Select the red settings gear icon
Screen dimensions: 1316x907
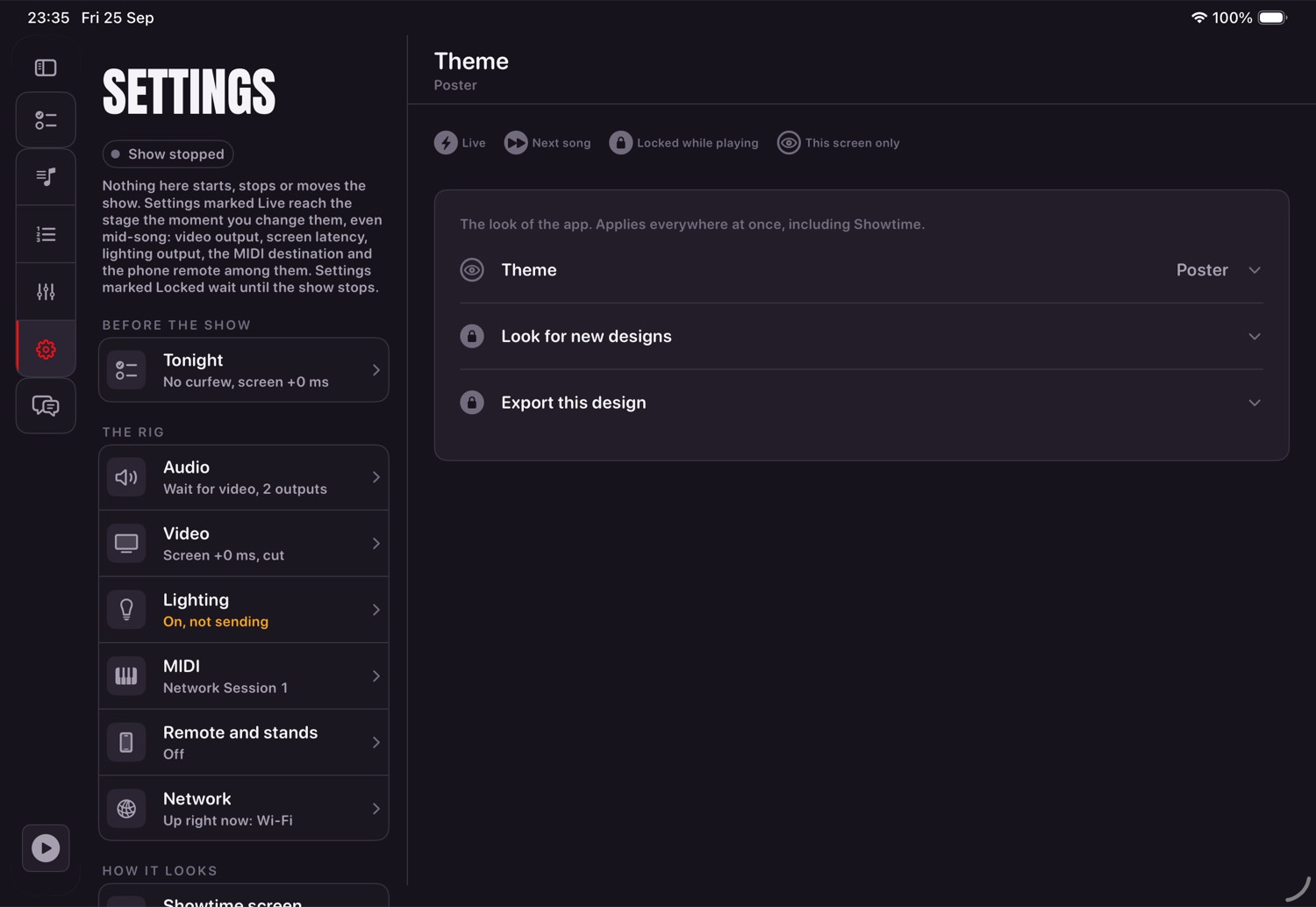(x=46, y=349)
